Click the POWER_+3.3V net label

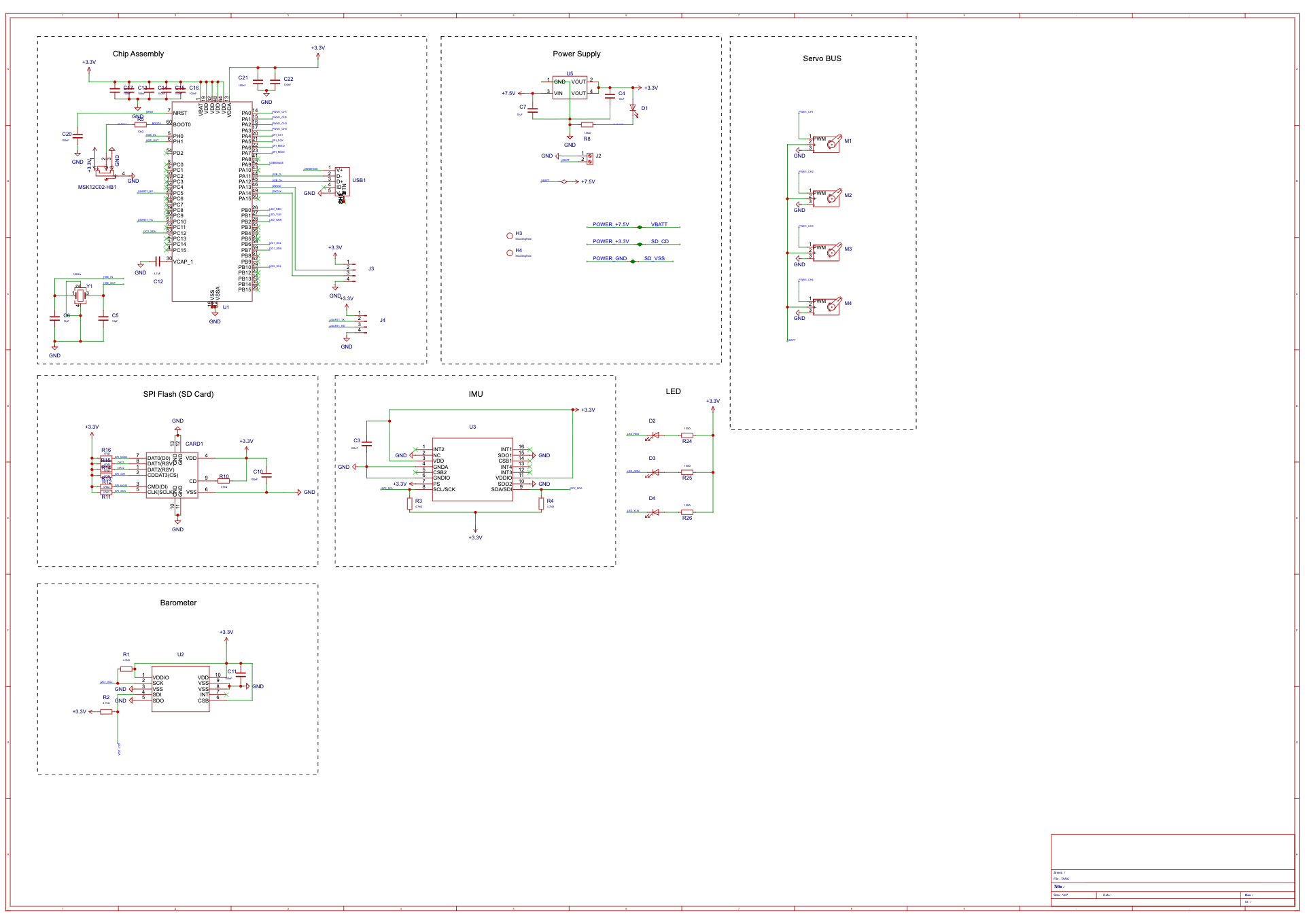pos(610,241)
